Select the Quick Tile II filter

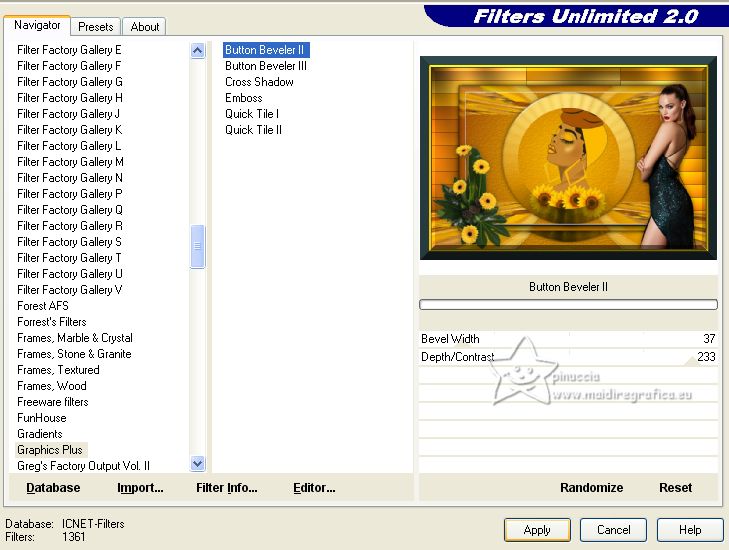coord(253,130)
